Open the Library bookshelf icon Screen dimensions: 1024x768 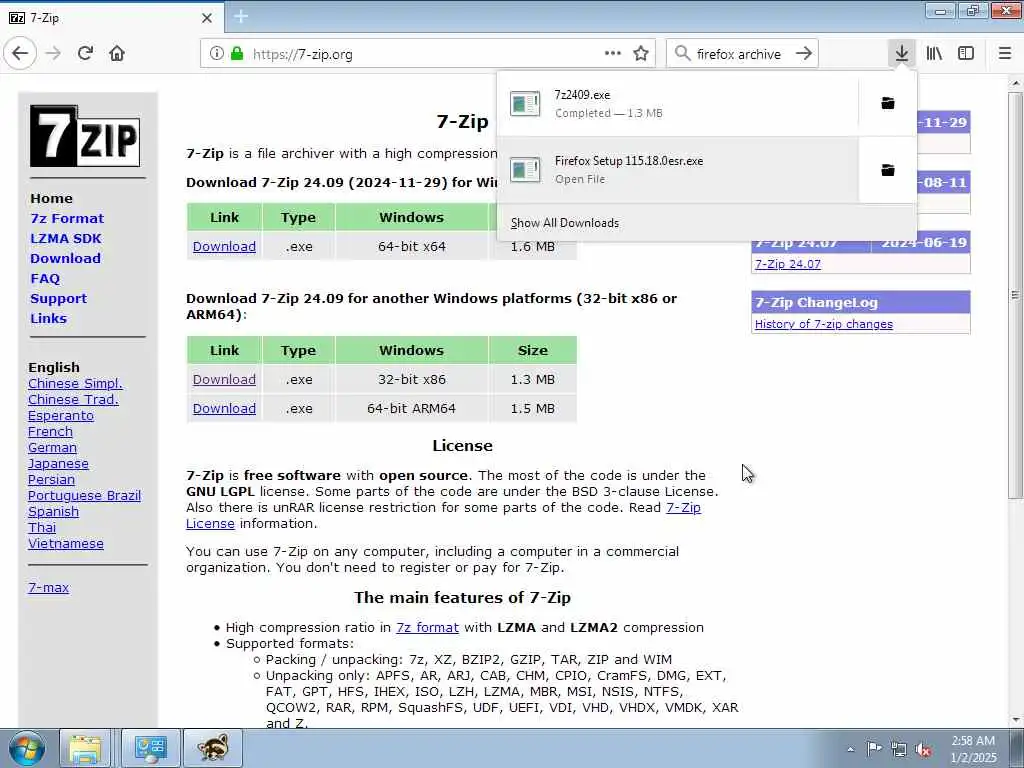935,54
